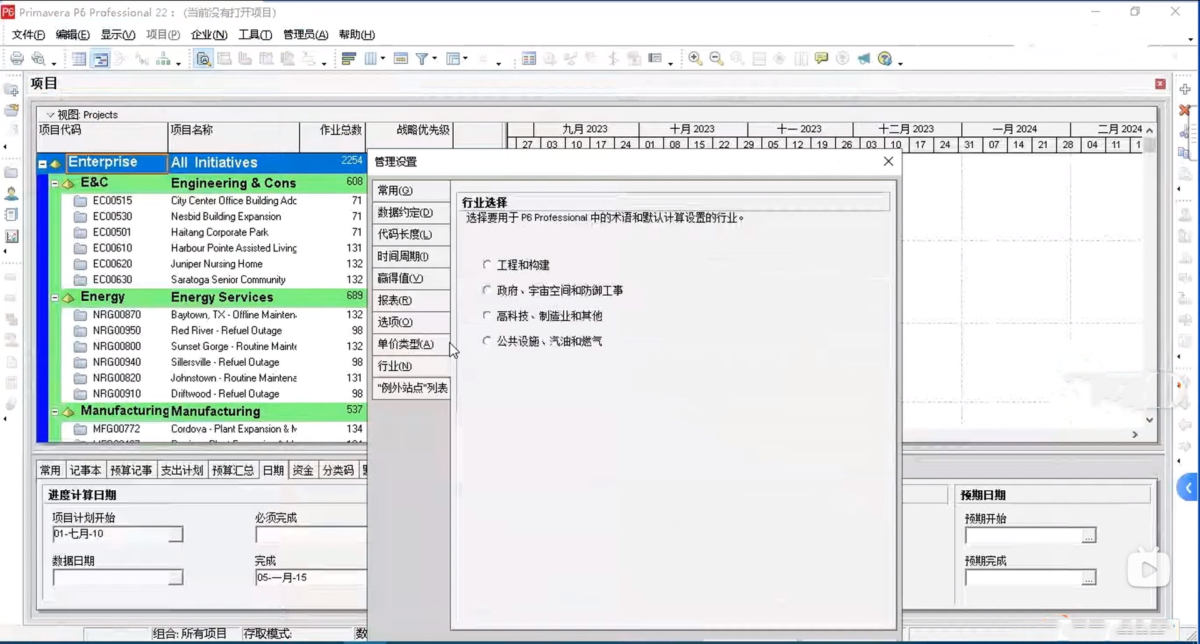Image resolution: width=1200 pixels, height=644 pixels.
Task: Click the blue megaphone icon
Action: click(864, 59)
